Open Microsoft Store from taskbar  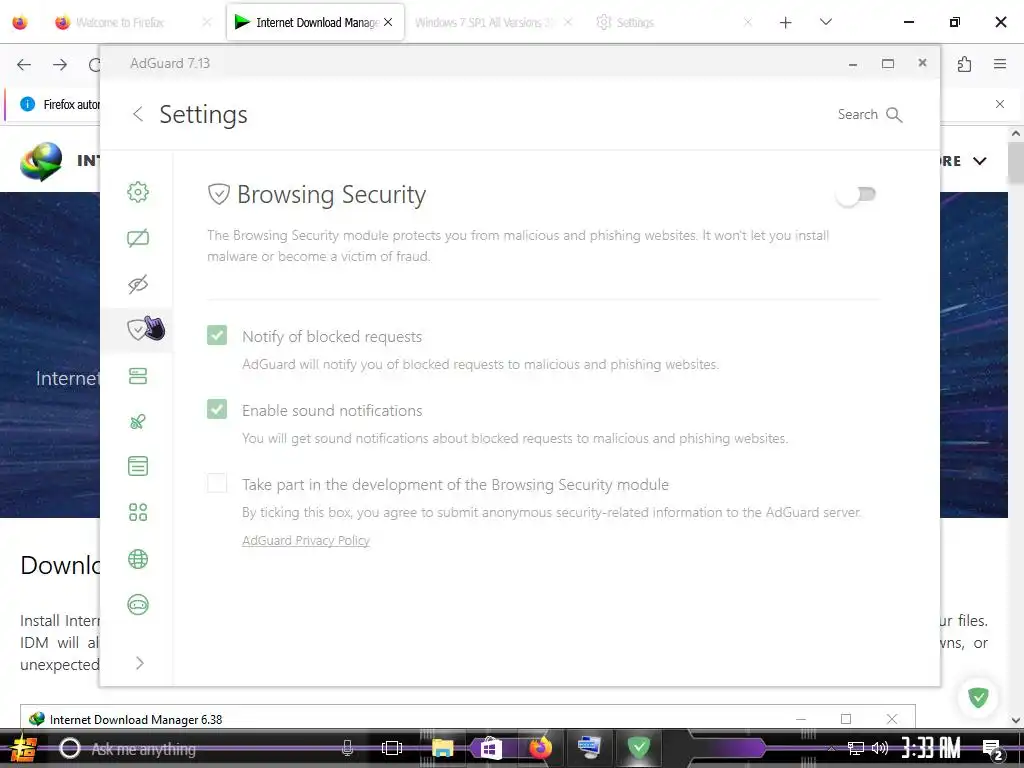tap(490, 748)
